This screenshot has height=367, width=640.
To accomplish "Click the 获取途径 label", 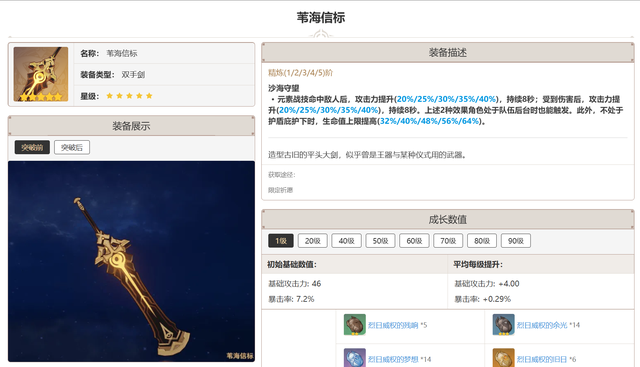I will (x=282, y=175).
